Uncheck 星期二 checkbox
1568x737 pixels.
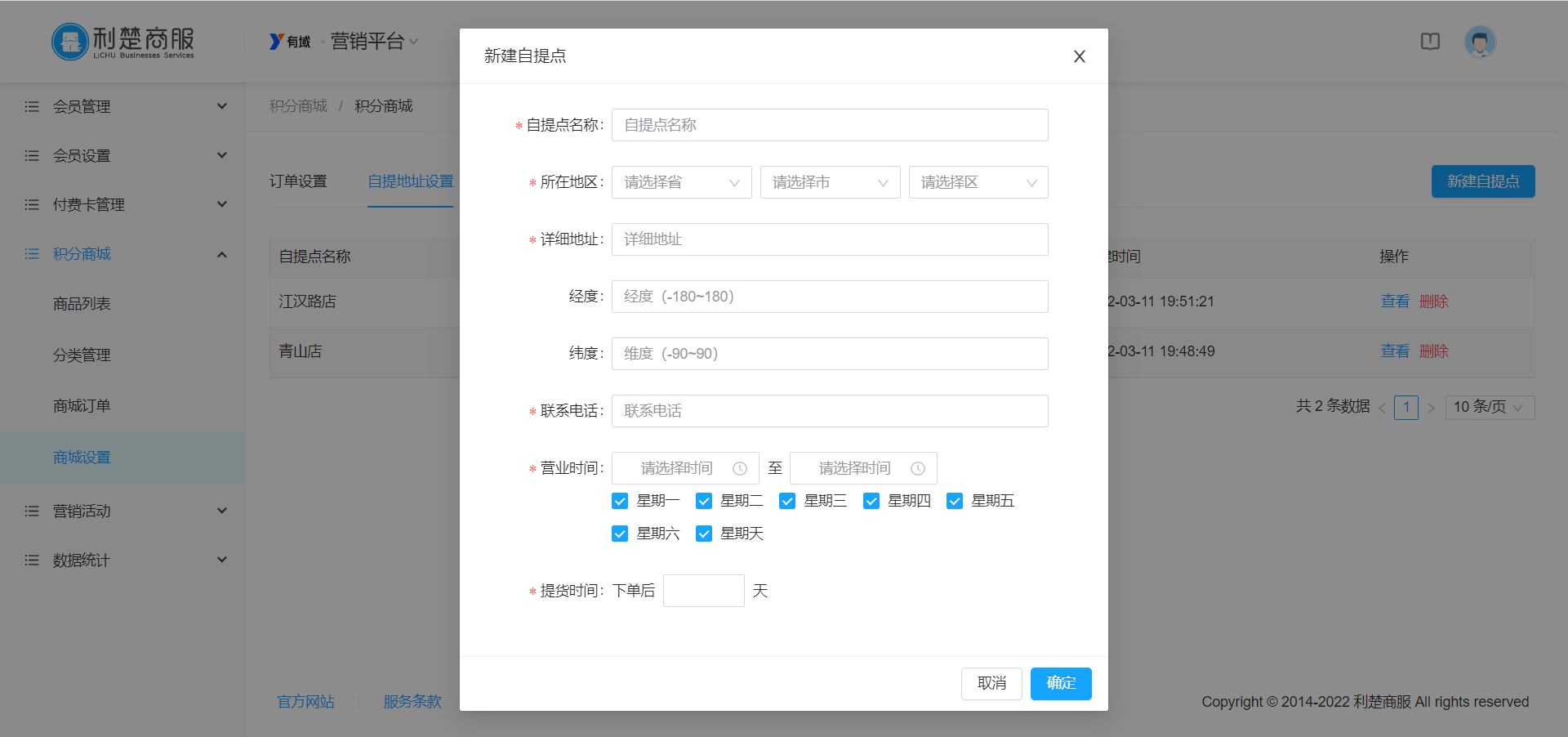704,501
